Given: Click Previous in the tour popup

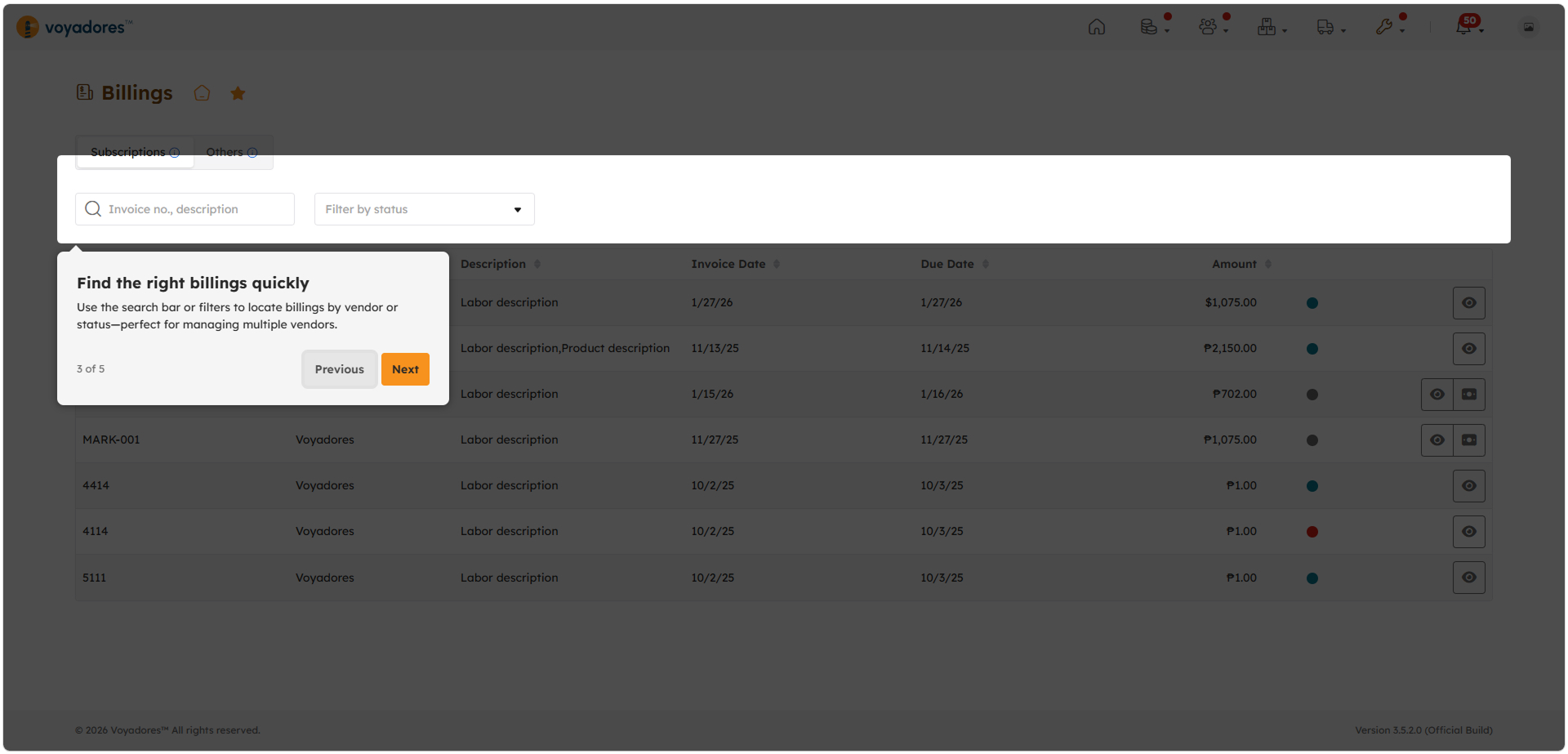Looking at the screenshot, I should click(x=340, y=369).
